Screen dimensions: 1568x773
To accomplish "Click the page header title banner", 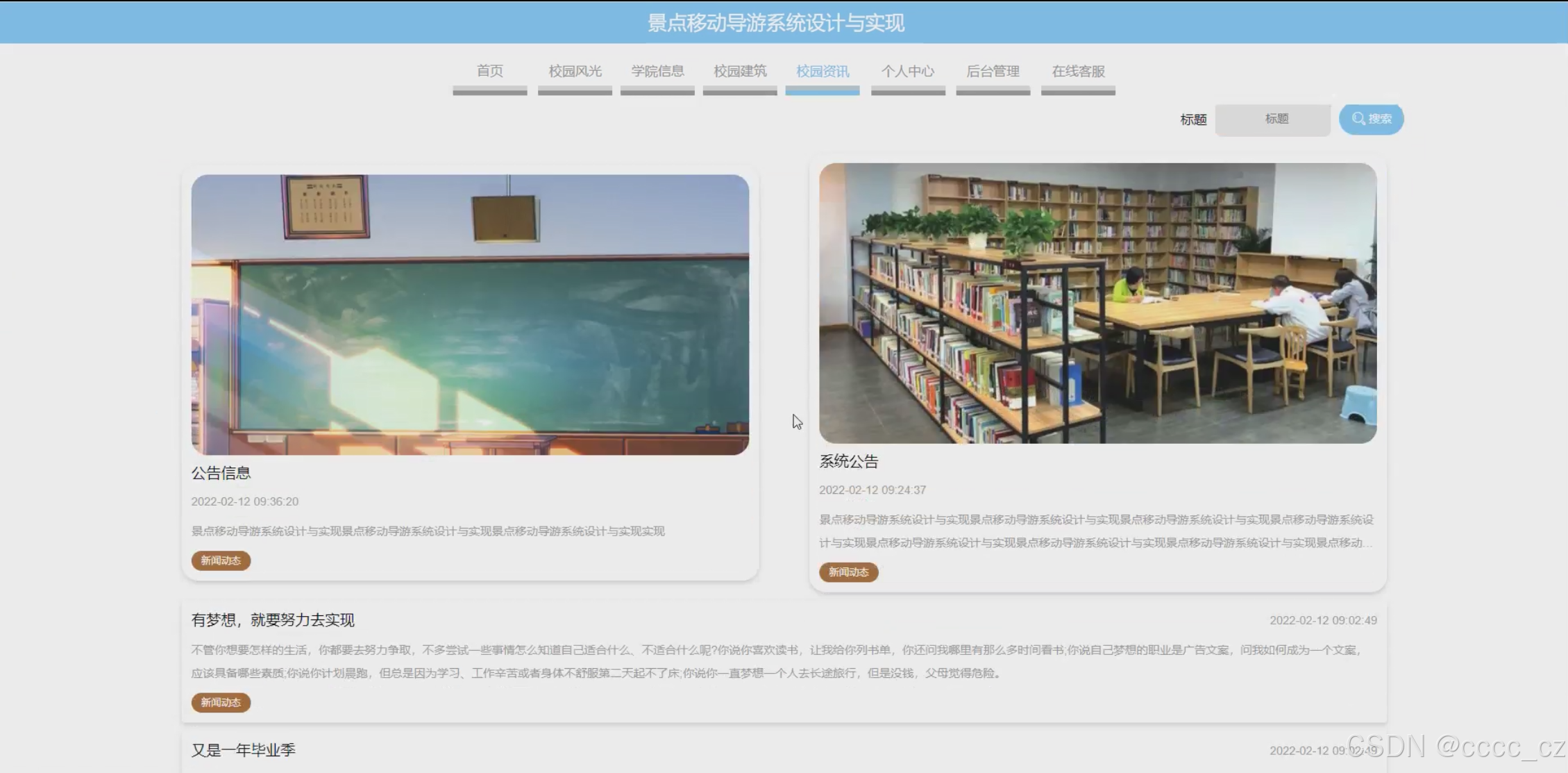I will pos(776,23).
